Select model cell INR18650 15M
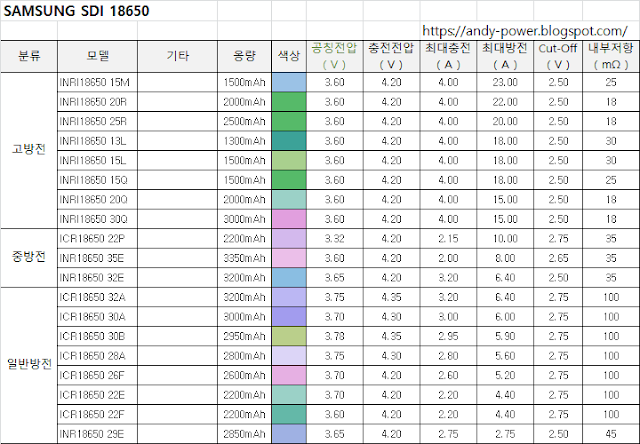Viewport: 640px width, 444px height. coord(98,82)
